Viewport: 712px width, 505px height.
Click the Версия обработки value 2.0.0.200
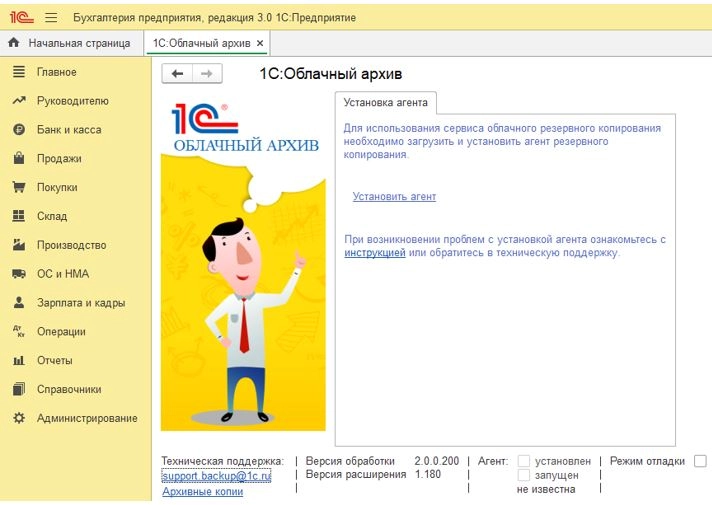(436, 461)
